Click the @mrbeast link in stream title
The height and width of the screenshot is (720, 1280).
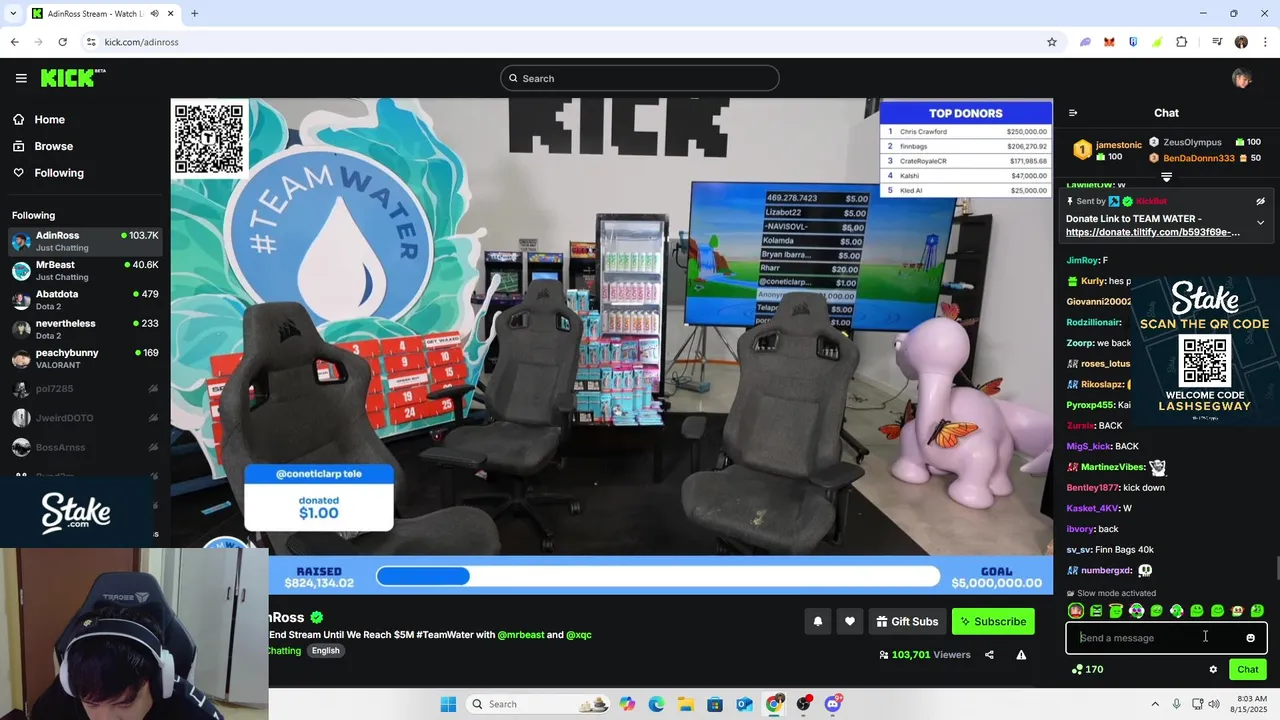click(521, 635)
